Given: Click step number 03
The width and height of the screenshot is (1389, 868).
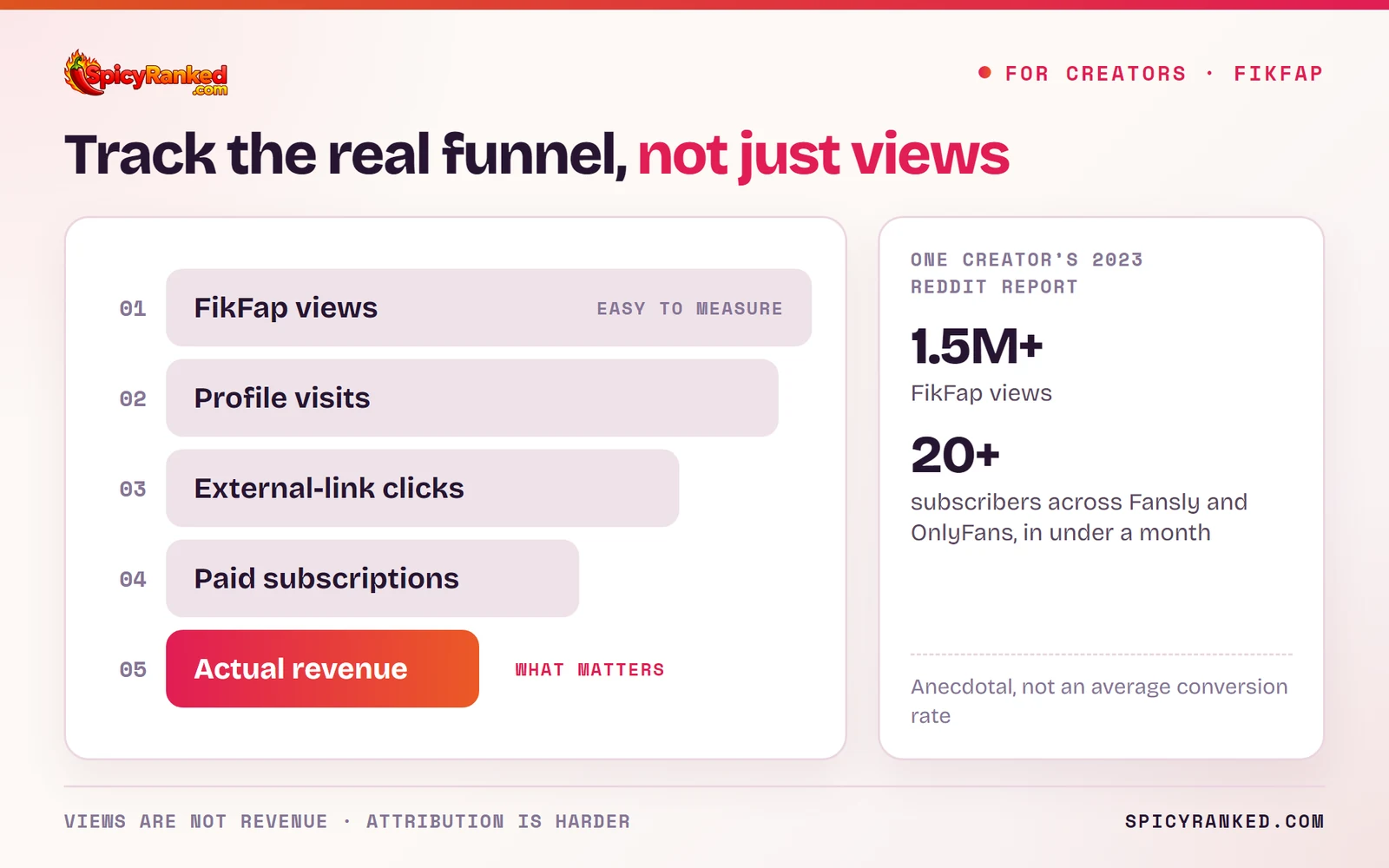Looking at the screenshot, I should click(x=133, y=489).
